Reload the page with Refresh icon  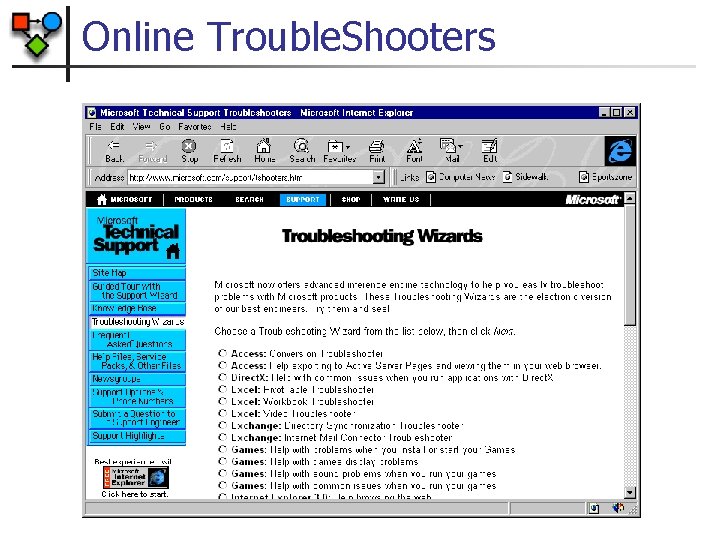[227, 152]
